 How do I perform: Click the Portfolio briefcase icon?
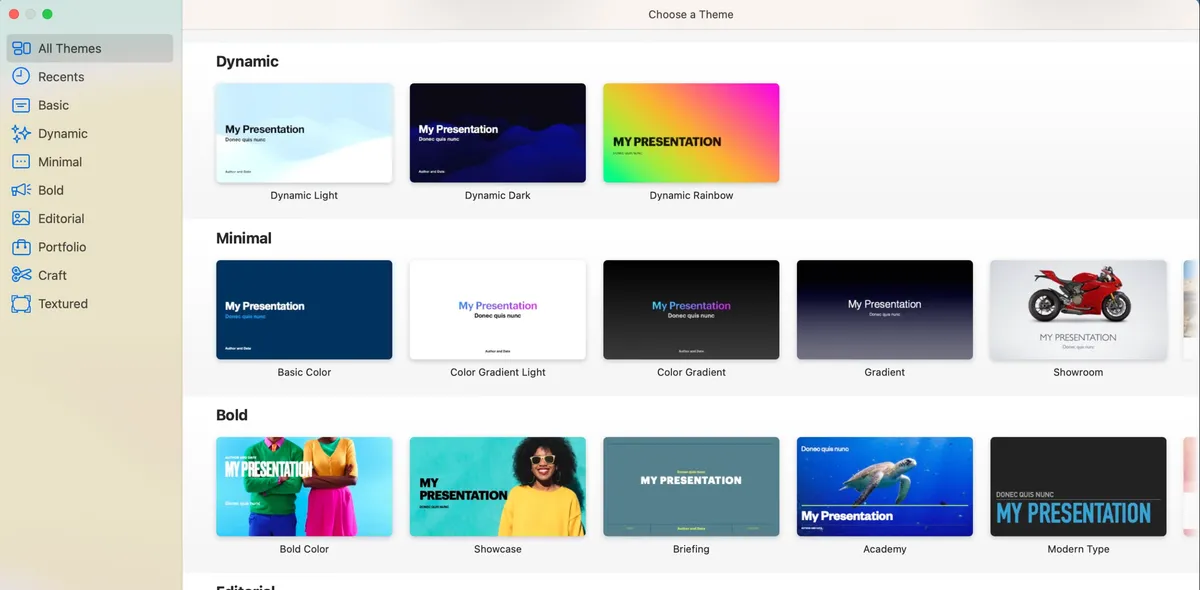[x=21, y=246]
